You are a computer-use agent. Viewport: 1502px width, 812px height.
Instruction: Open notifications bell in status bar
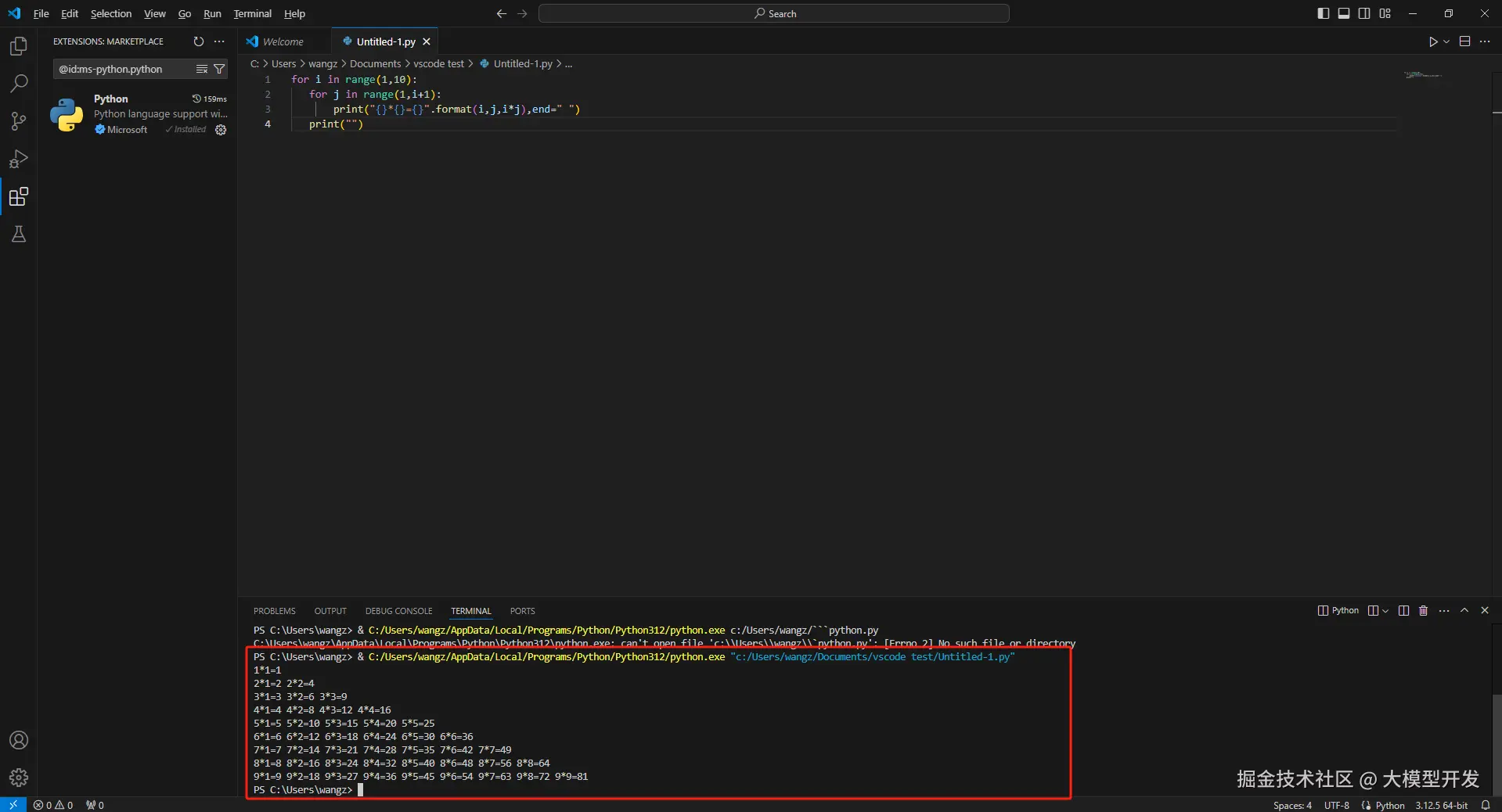(1486, 805)
